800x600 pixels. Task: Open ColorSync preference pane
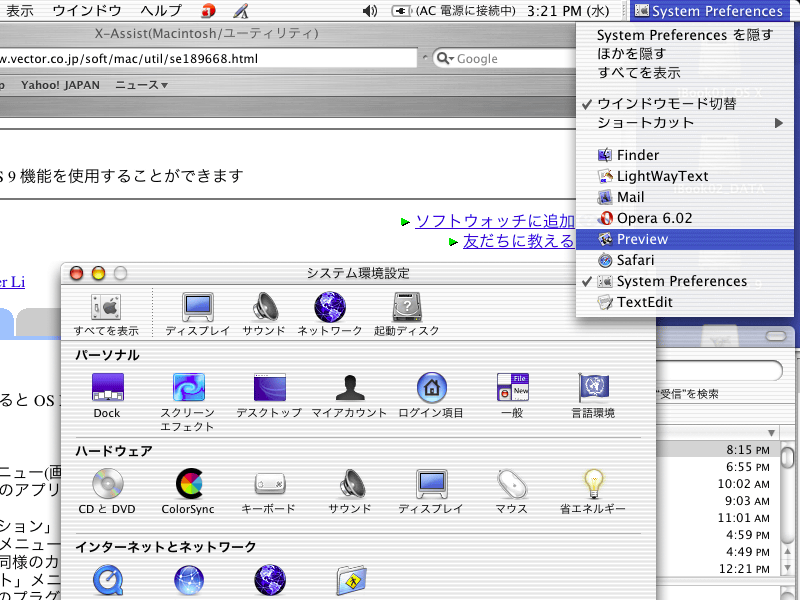point(188,491)
